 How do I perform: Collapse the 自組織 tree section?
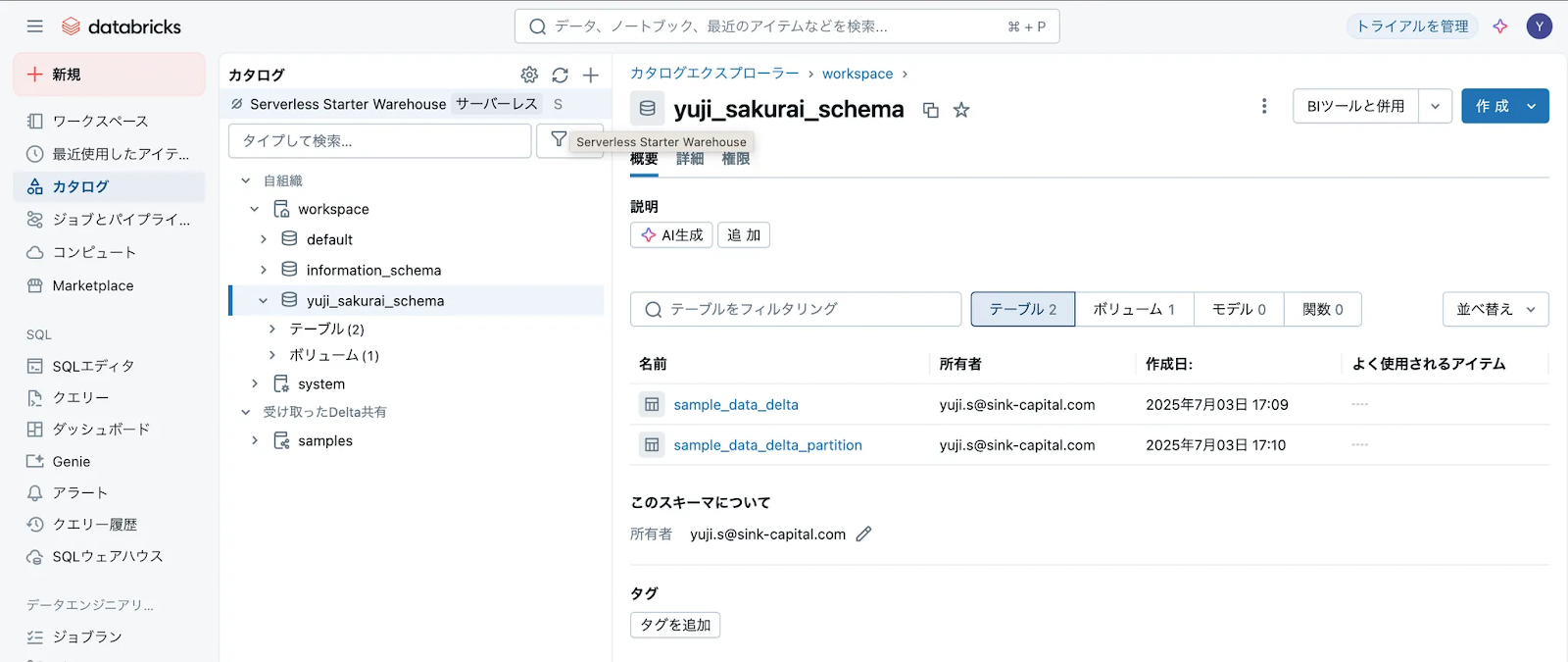click(x=246, y=180)
